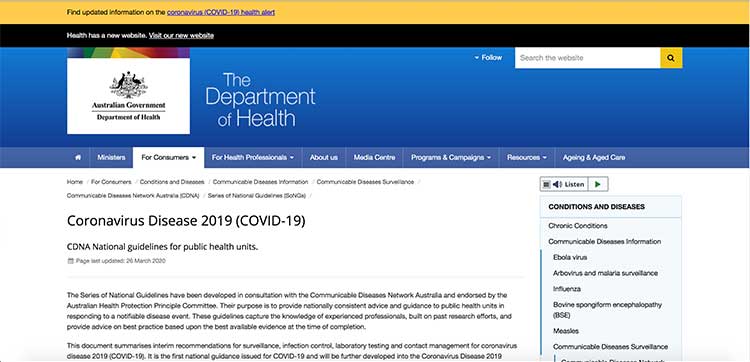Click 'Page last updated: 26 March 2020' text
Screen dimensions: 750x362
121,261
